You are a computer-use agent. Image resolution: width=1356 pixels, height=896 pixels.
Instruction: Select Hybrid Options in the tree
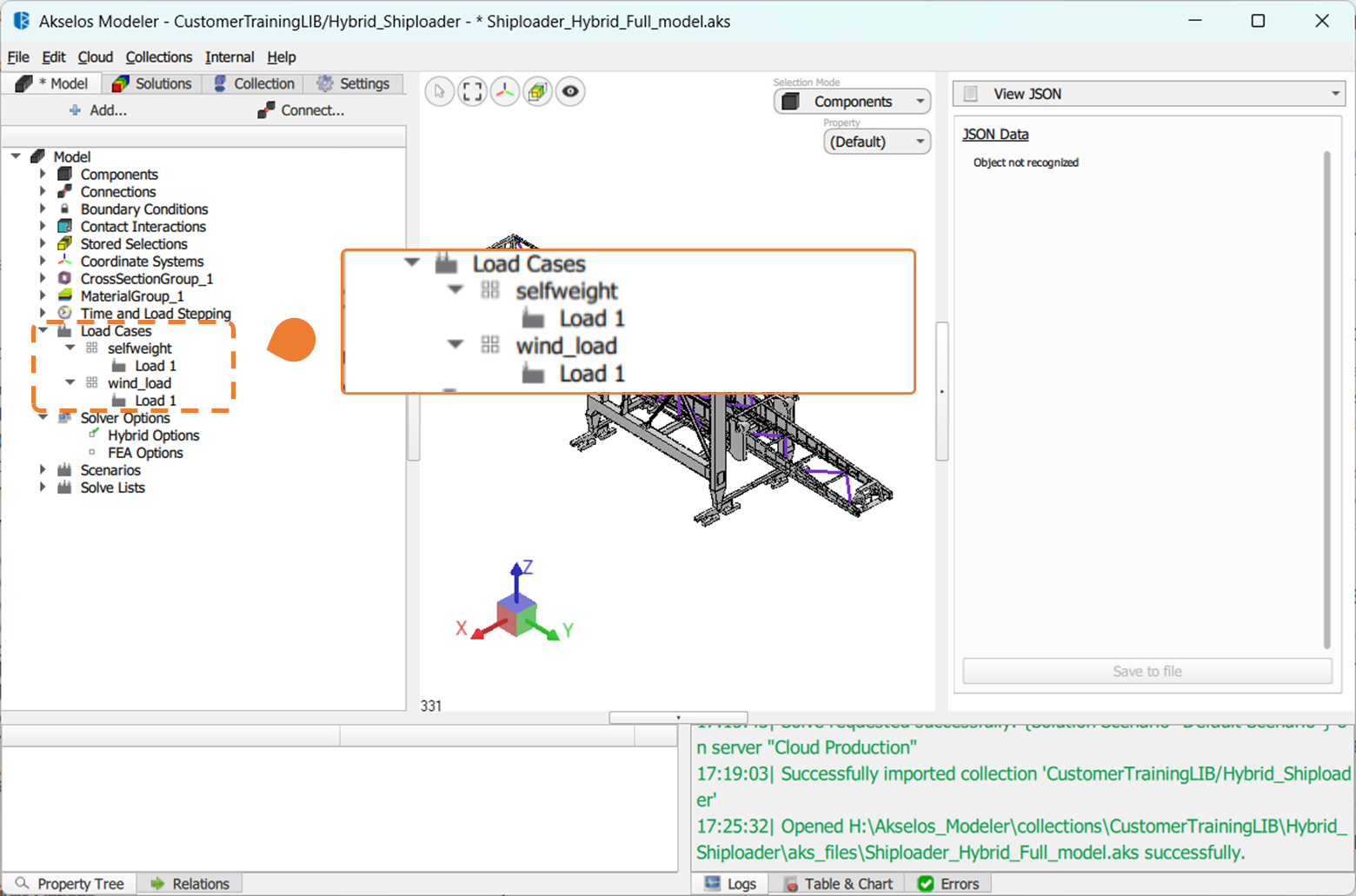(154, 435)
